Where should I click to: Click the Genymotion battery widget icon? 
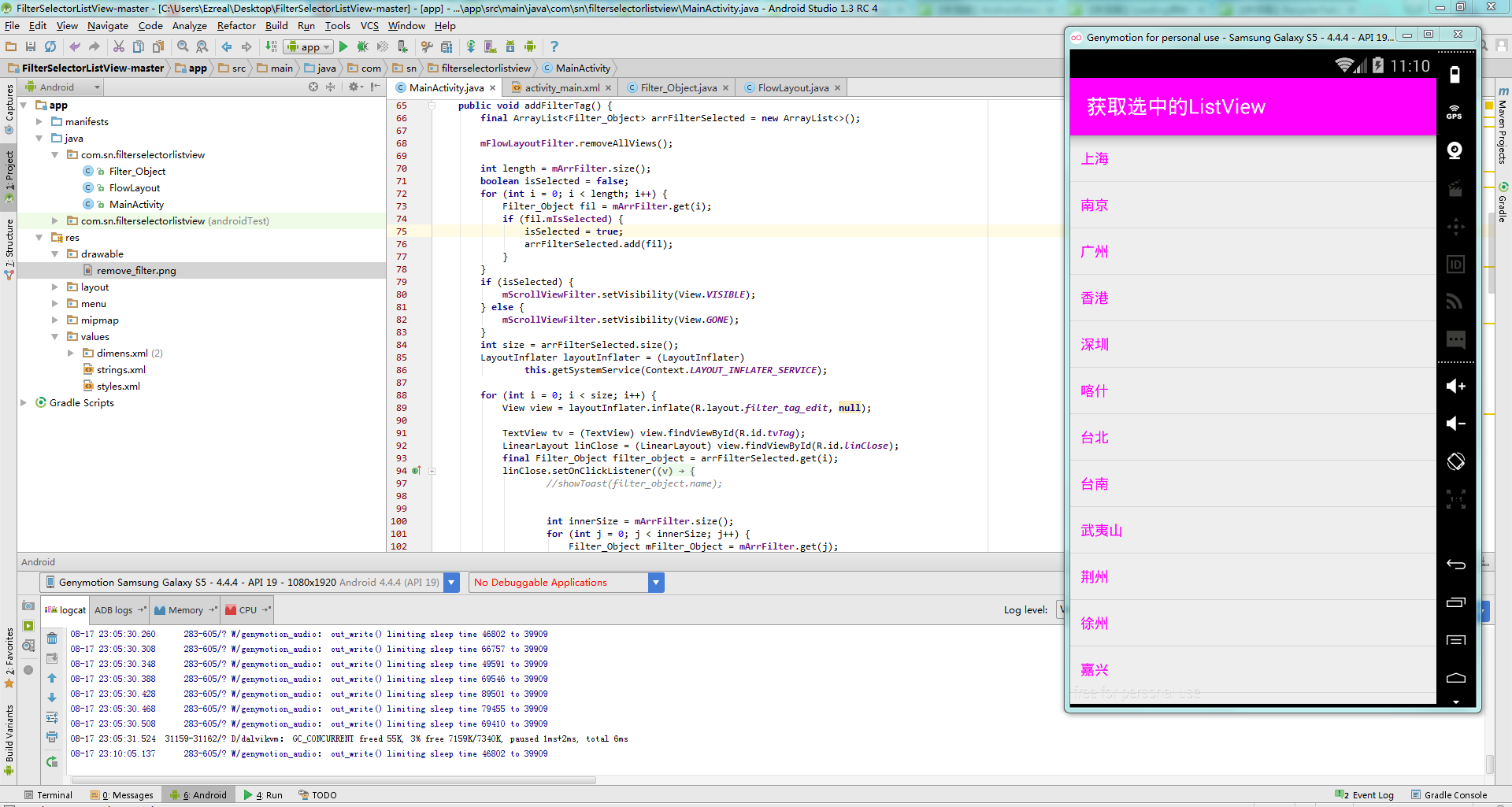tap(1455, 75)
